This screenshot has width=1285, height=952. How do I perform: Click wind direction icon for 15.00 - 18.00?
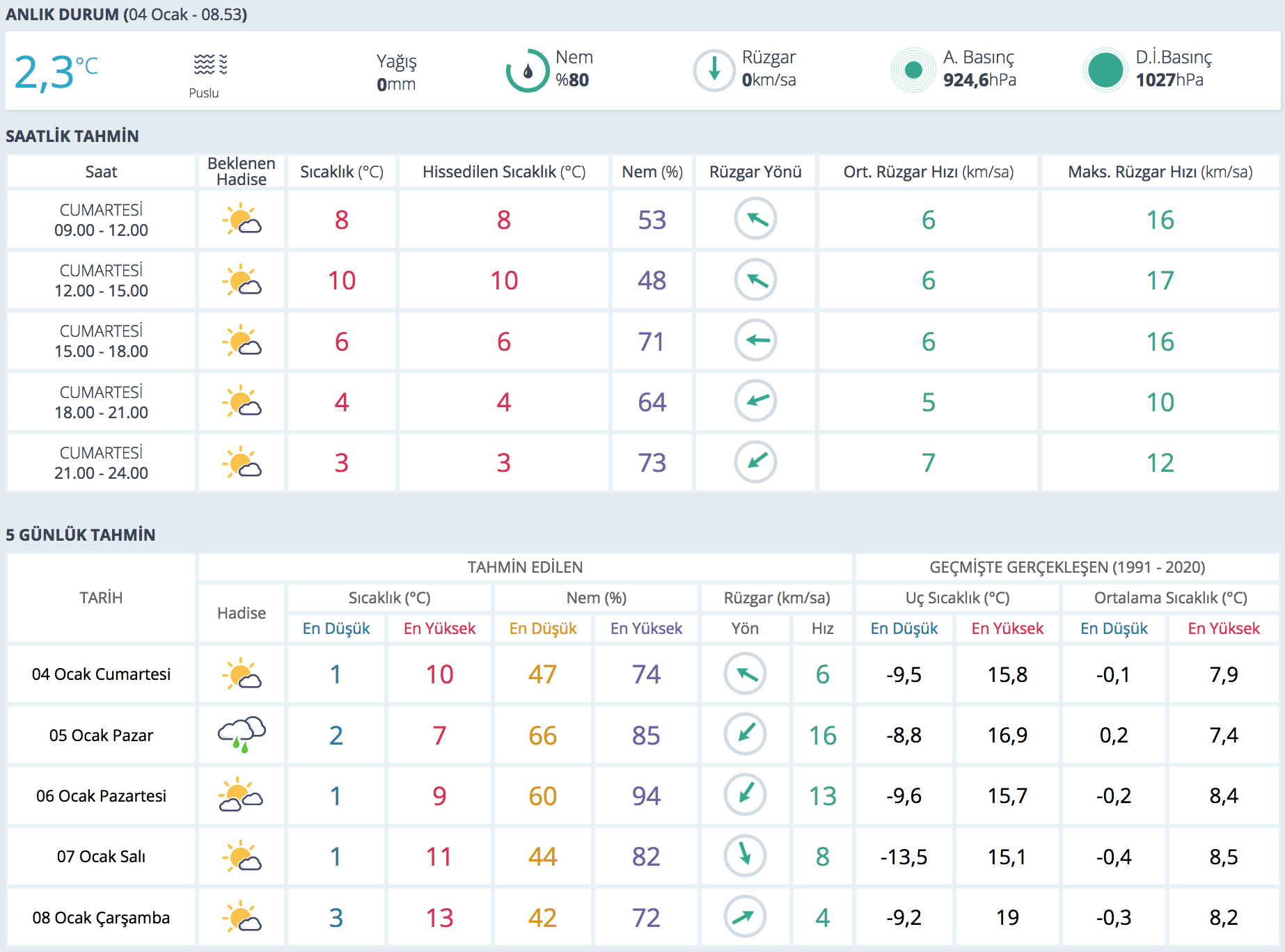(x=755, y=341)
